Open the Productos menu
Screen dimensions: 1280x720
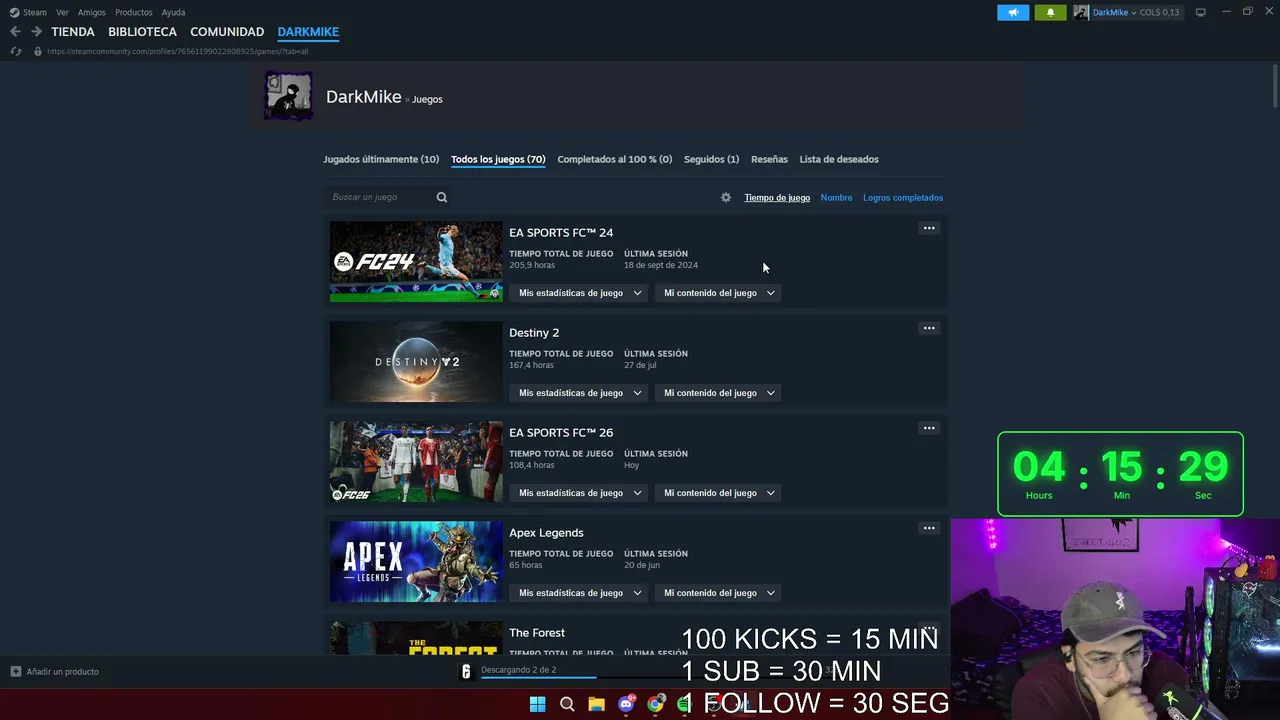[134, 12]
